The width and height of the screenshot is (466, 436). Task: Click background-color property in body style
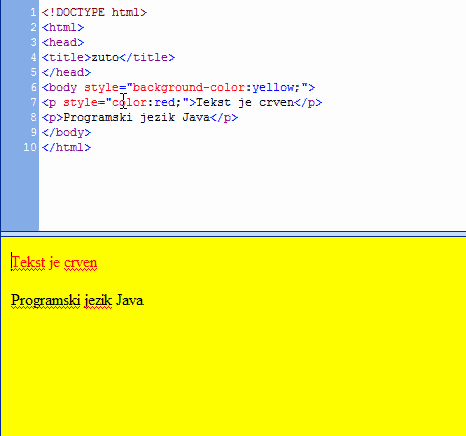click(189, 87)
